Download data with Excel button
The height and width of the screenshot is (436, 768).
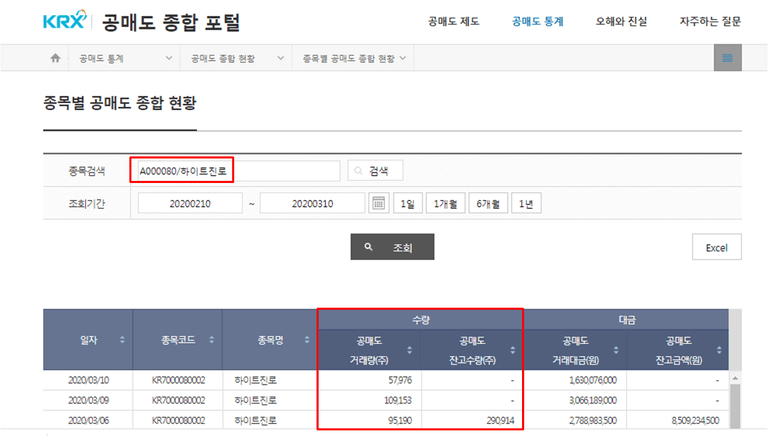coord(717,247)
